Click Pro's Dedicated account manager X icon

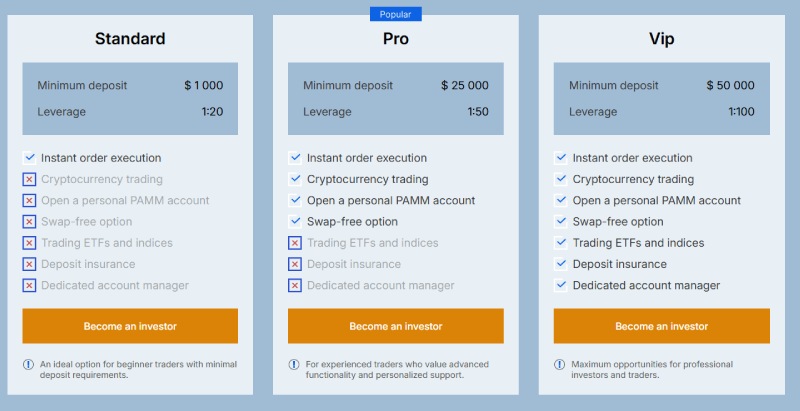point(295,286)
